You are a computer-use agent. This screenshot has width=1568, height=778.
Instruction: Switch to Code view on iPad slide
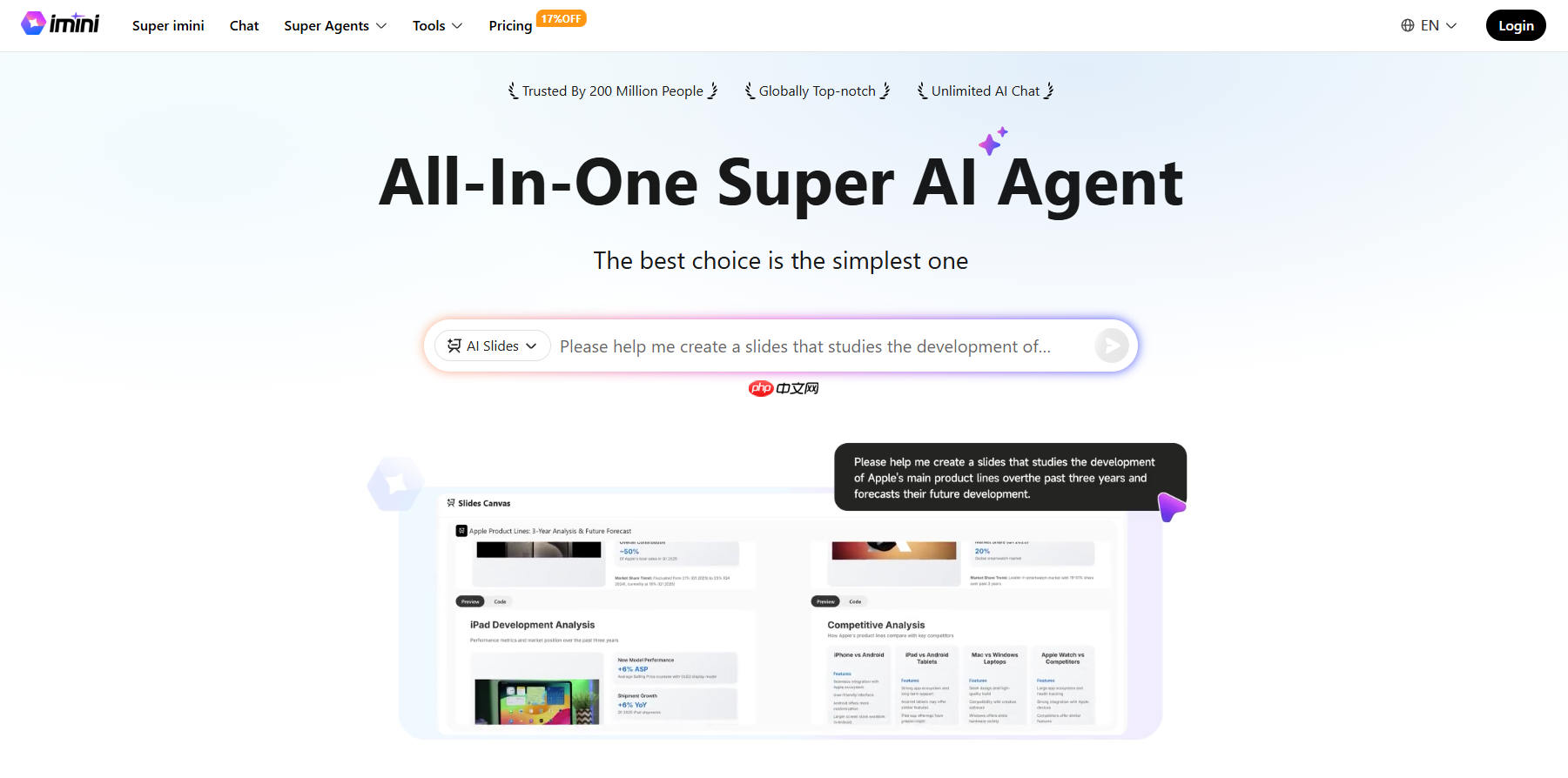pos(500,601)
